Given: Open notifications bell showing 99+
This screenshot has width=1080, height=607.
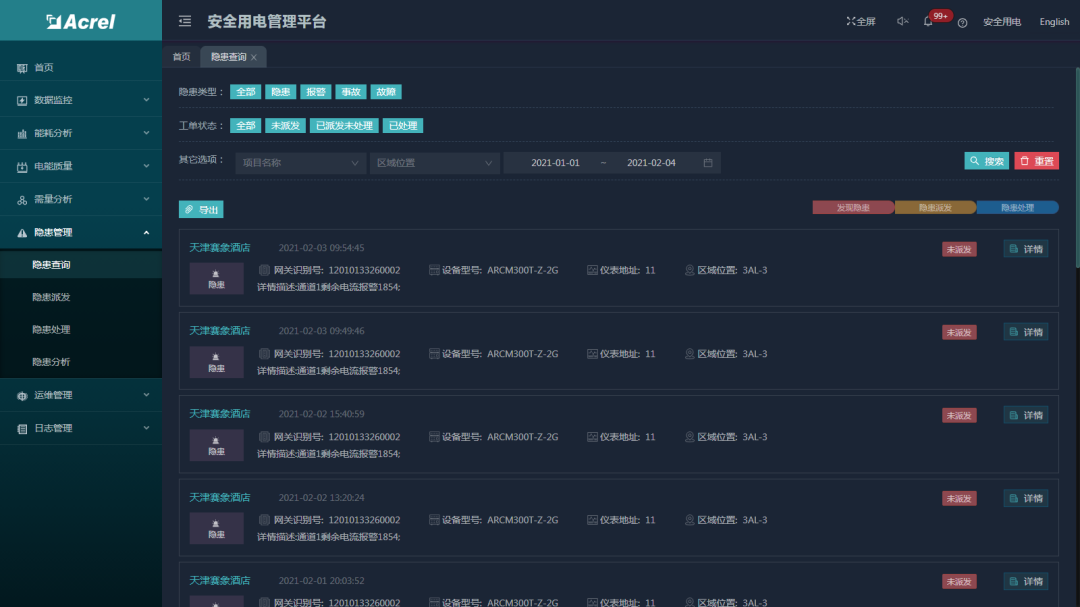Looking at the screenshot, I should click(x=929, y=21).
